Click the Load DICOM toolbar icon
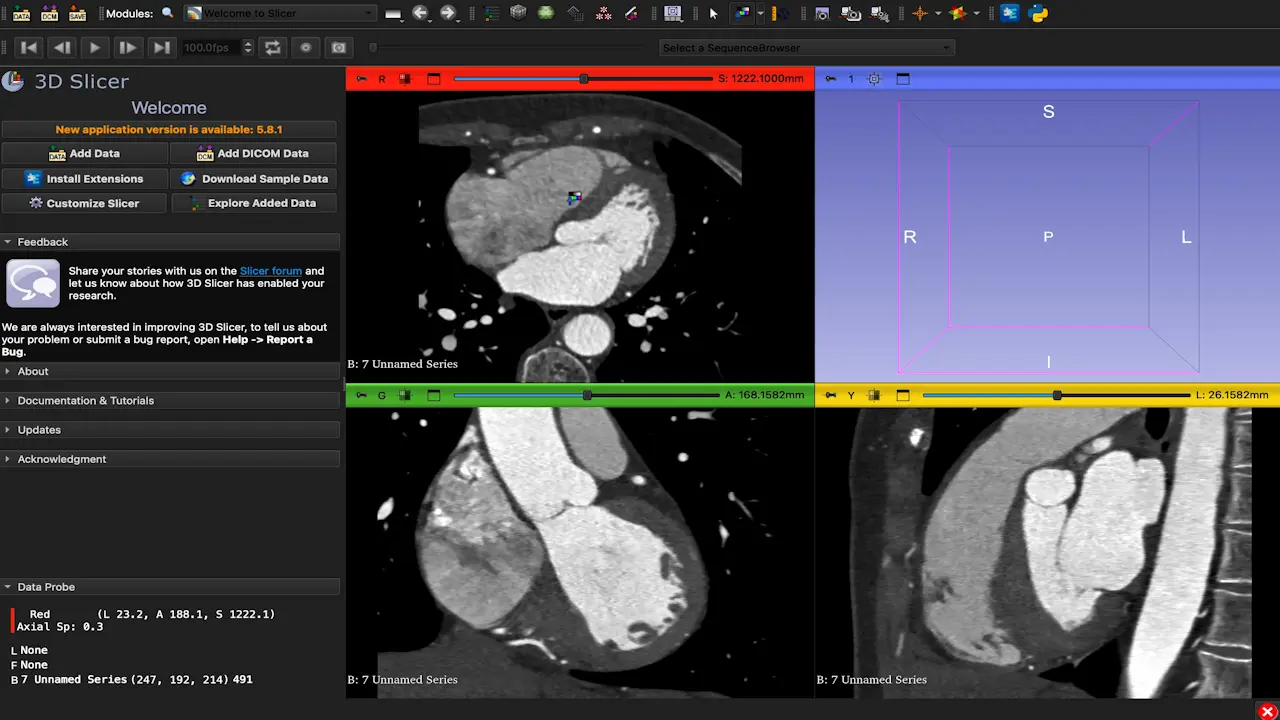 click(x=49, y=14)
